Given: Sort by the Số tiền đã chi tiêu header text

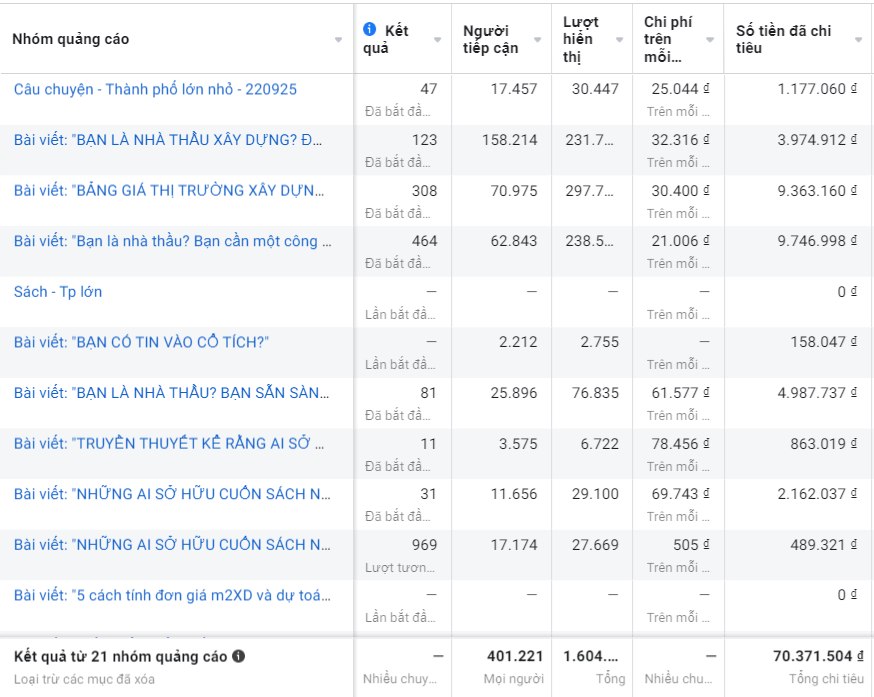Looking at the screenshot, I should point(783,40).
